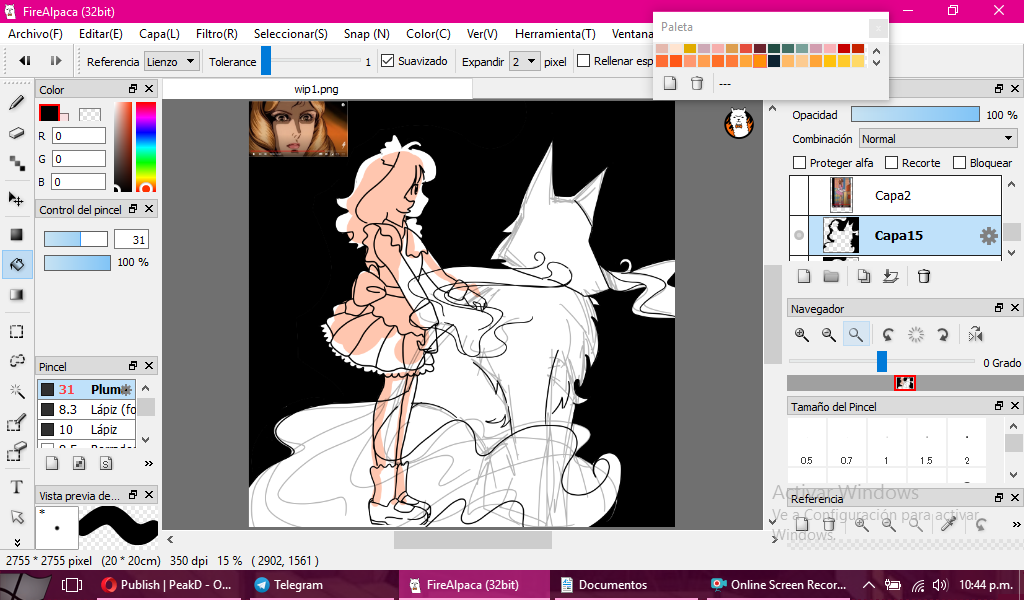Expand more options in Referencia panel
This screenshot has height=600, width=1024.
tap(1016, 524)
